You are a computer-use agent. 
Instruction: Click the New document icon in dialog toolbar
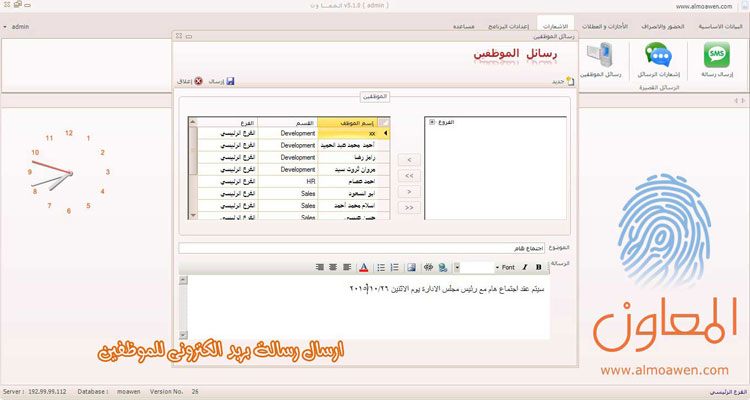tap(570, 81)
